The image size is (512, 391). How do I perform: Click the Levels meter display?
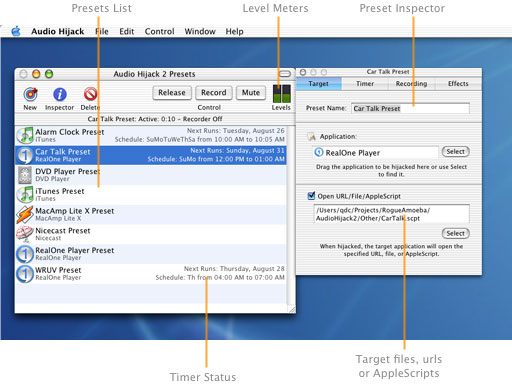[x=282, y=93]
